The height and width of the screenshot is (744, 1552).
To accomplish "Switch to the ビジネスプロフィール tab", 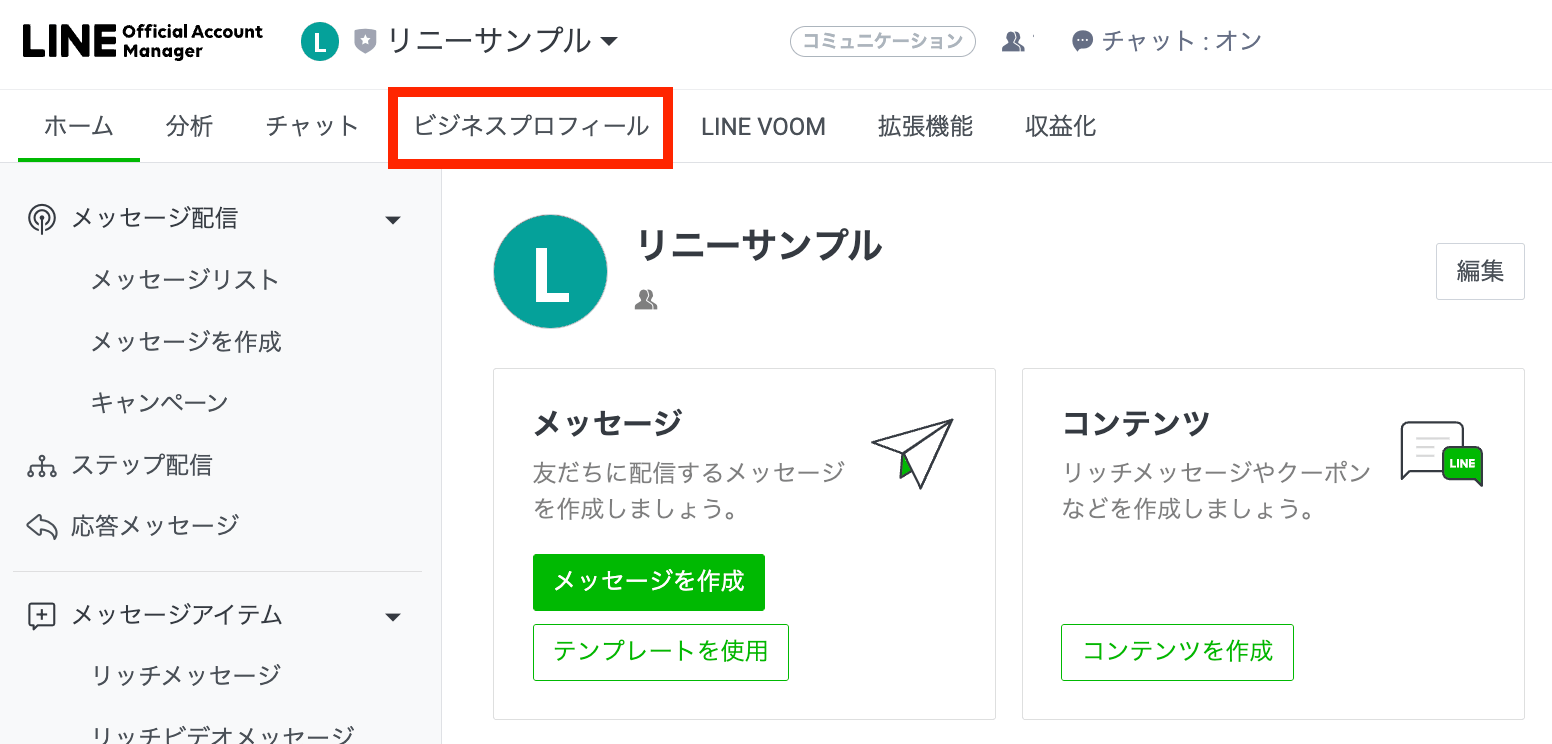I will 531,127.
